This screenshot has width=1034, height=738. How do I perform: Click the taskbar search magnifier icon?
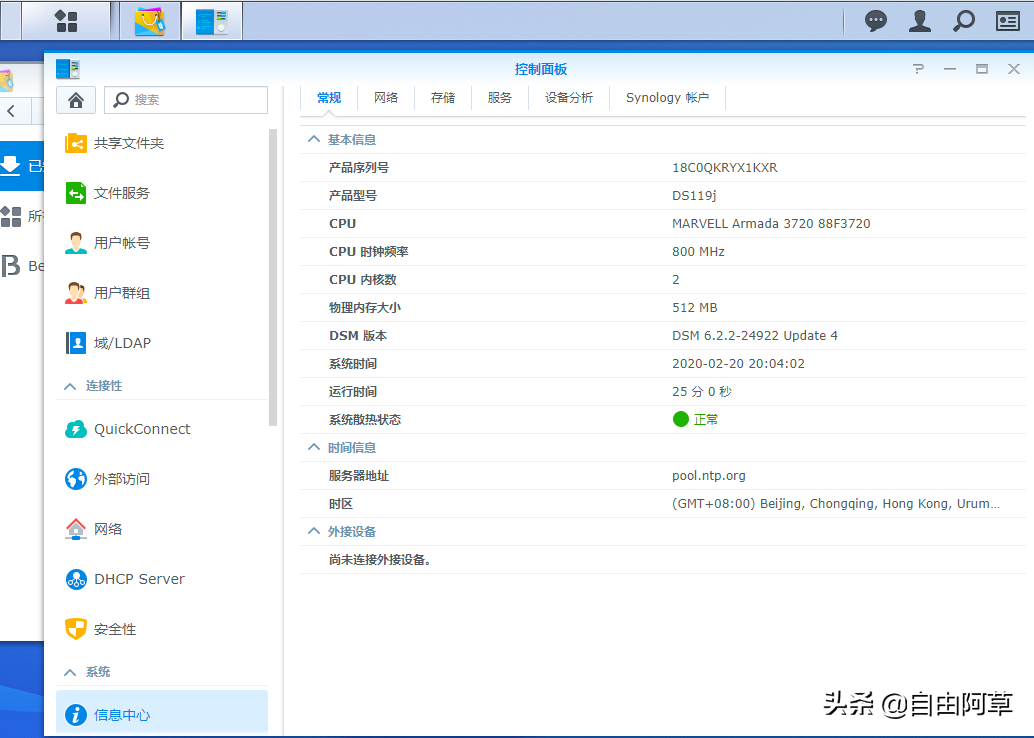963,21
